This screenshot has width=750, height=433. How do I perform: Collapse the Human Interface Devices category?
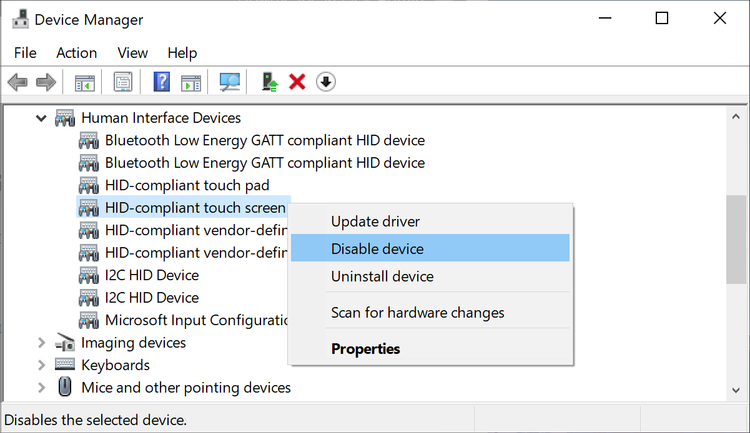point(41,118)
